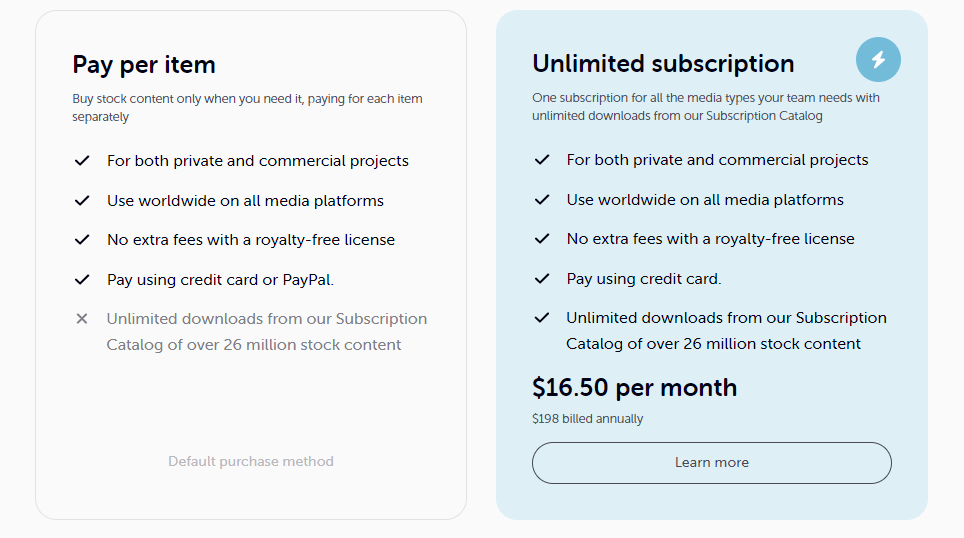Click Pay per item's greyed Unlimited downloads text
The image size is (964, 538).
pos(266,332)
